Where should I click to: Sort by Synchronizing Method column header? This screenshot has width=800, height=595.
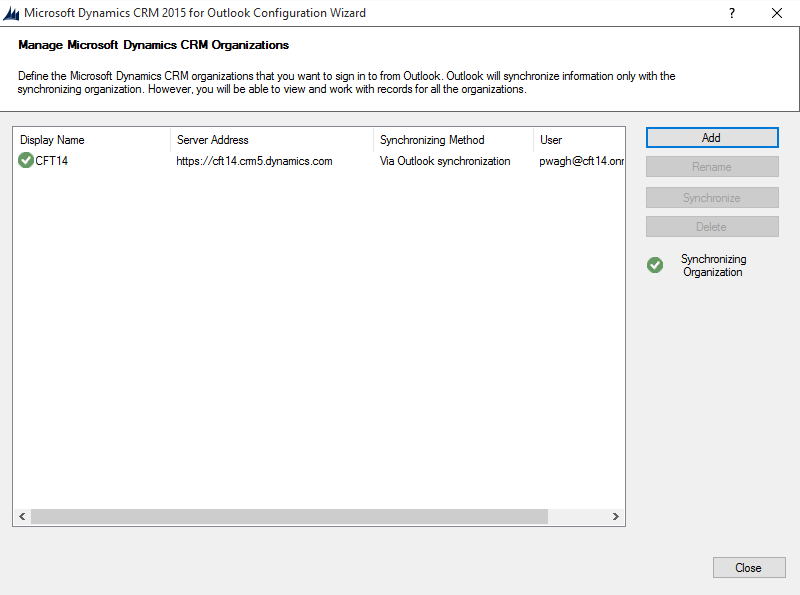coord(454,140)
